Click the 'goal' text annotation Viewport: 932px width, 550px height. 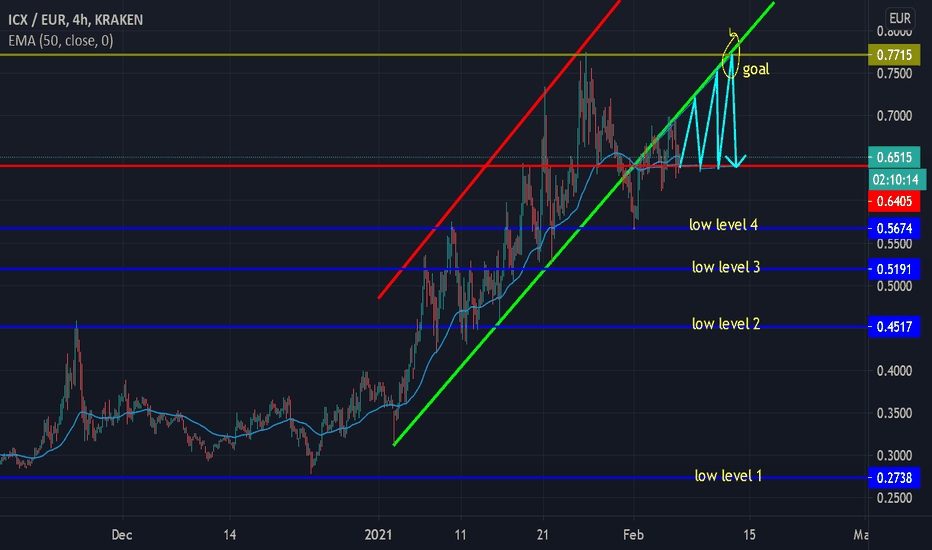pyautogui.click(x=756, y=70)
